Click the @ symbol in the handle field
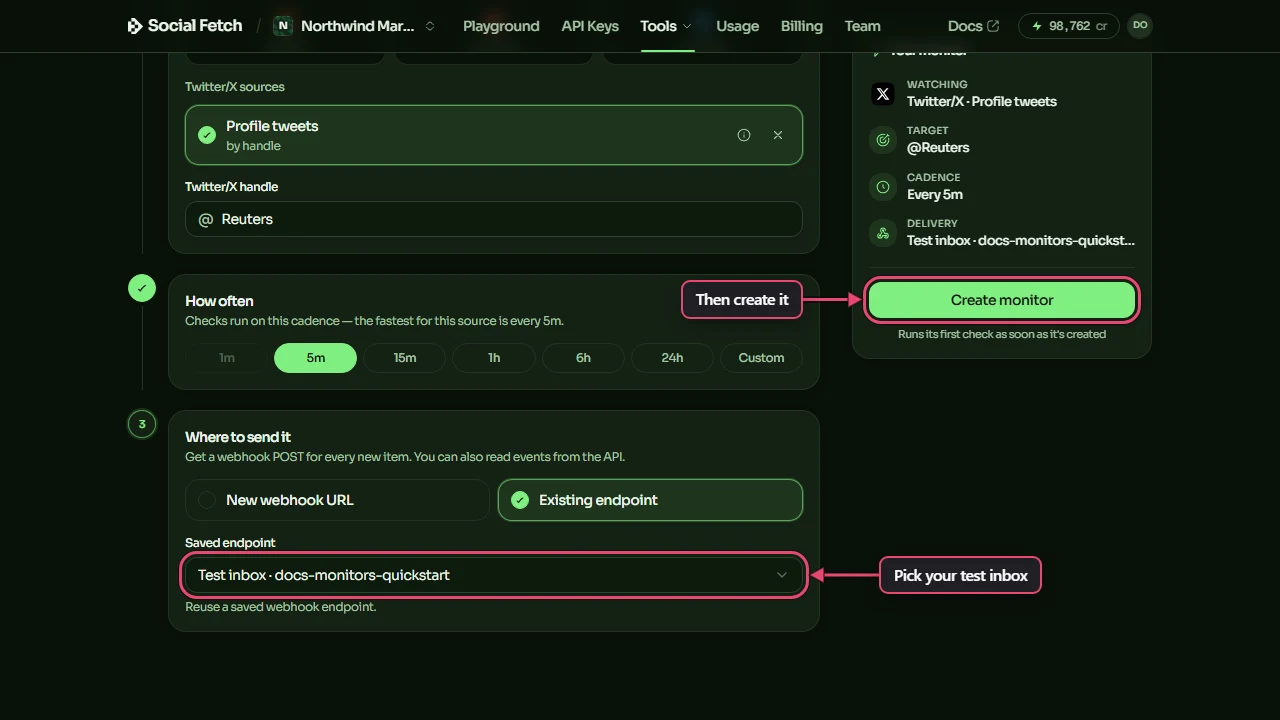This screenshot has width=1280, height=720. [206, 219]
